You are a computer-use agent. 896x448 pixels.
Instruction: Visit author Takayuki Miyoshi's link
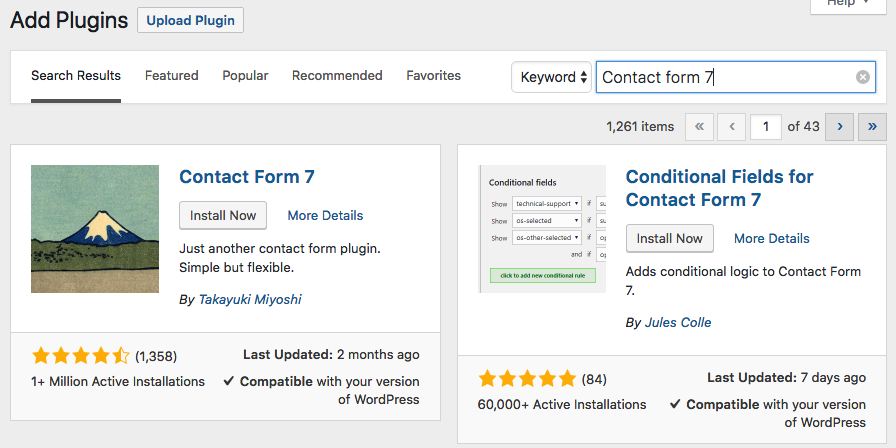pos(250,299)
